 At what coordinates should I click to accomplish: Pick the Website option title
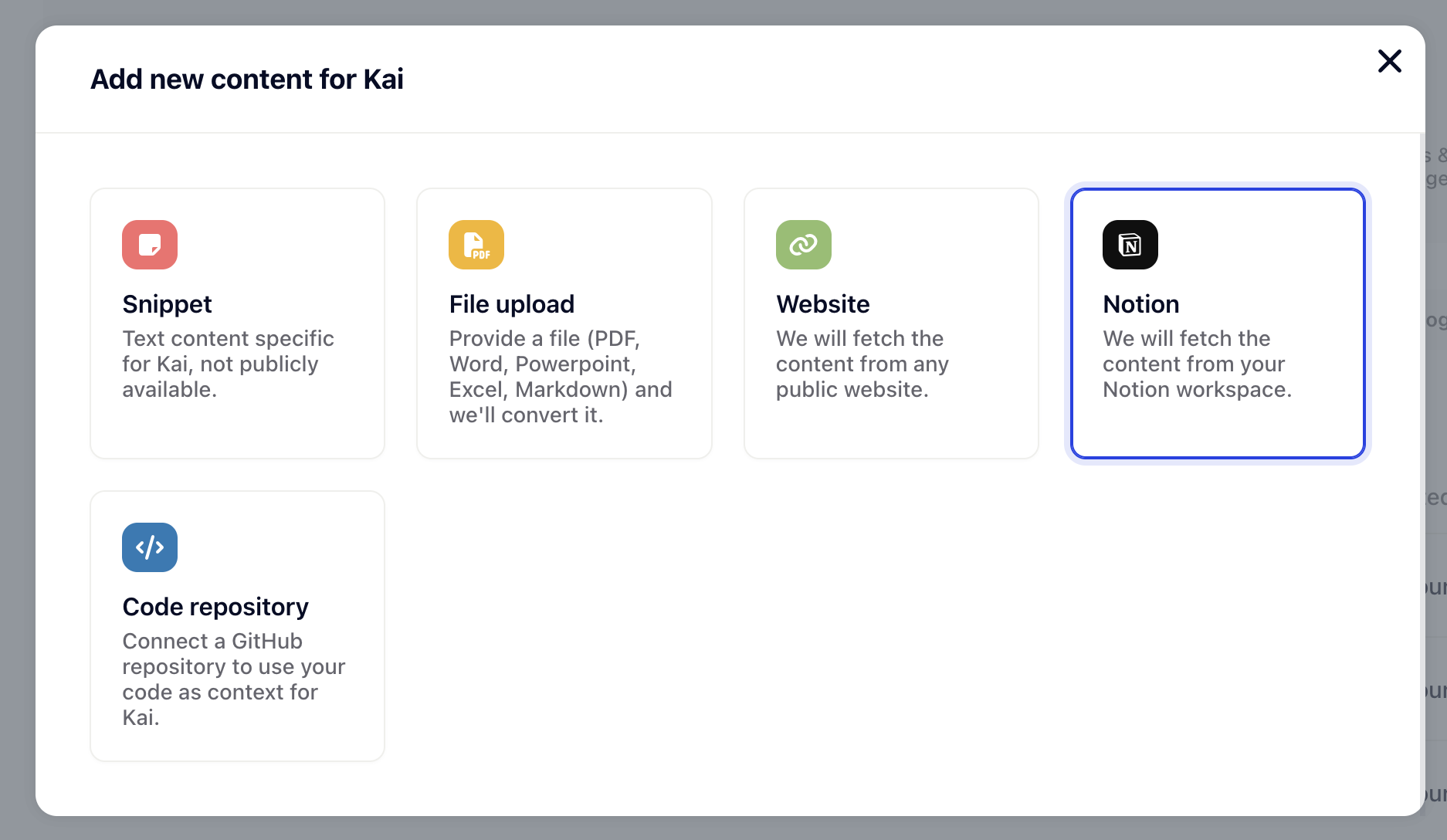click(x=822, y=304)
